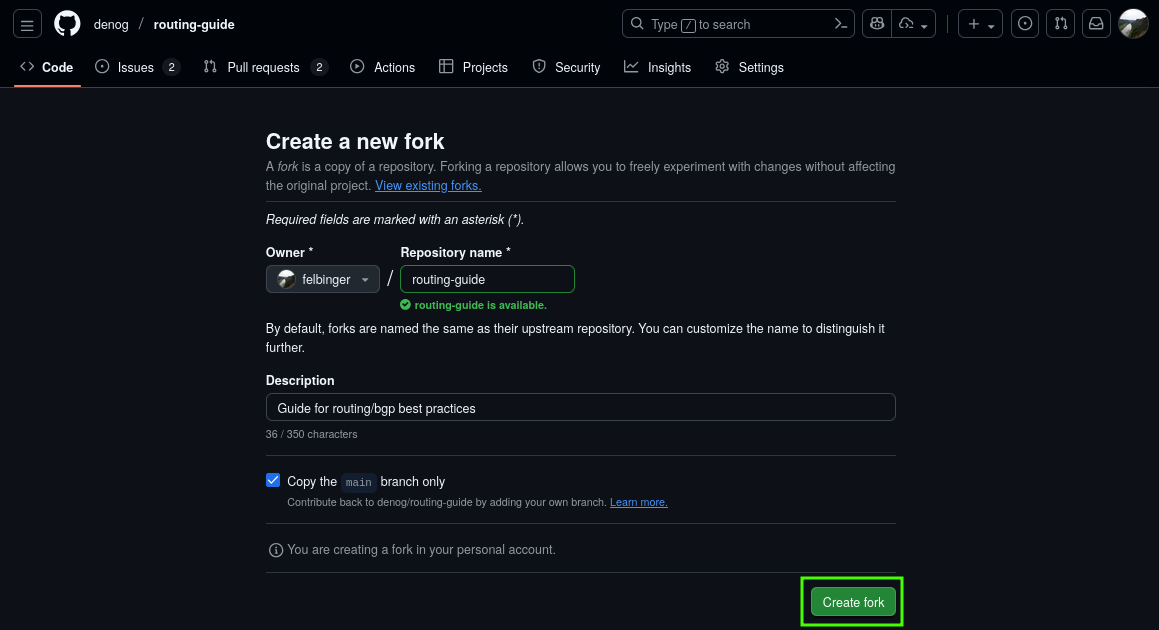Image resolution: width=1159 pixels, height=630 pixels.
Task: Open the command palette icon
Action: coord(841,24)
